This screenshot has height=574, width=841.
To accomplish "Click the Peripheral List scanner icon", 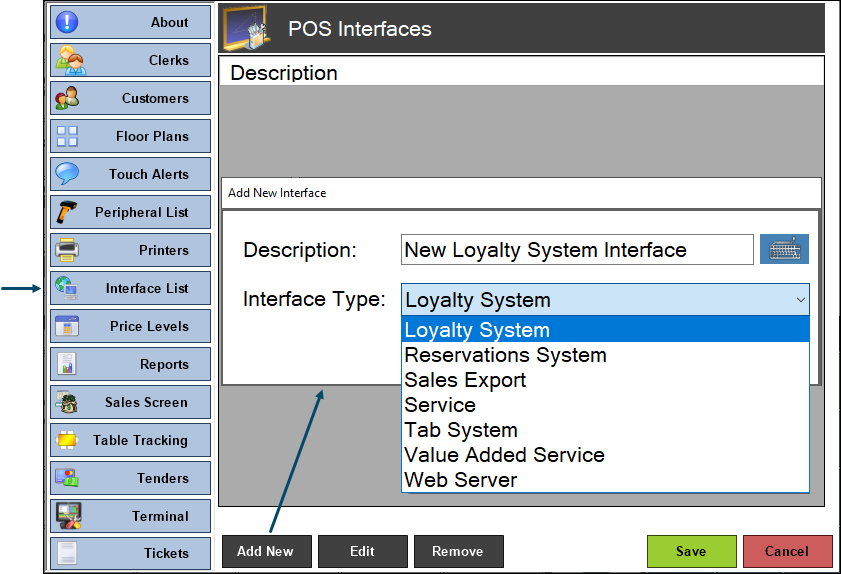I will (67, 212).
